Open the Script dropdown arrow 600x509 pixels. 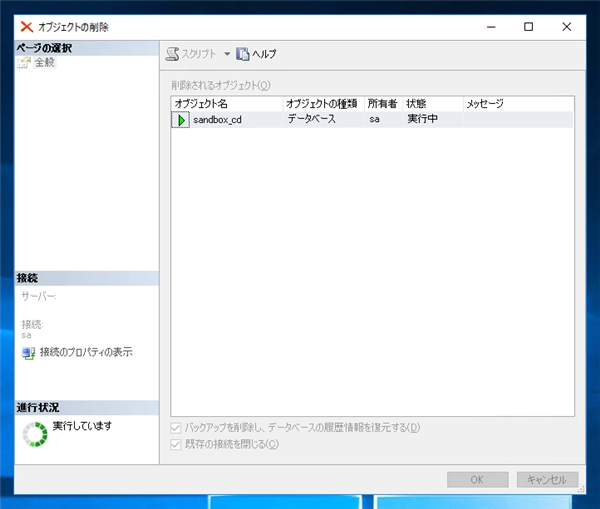pos(227,54)
